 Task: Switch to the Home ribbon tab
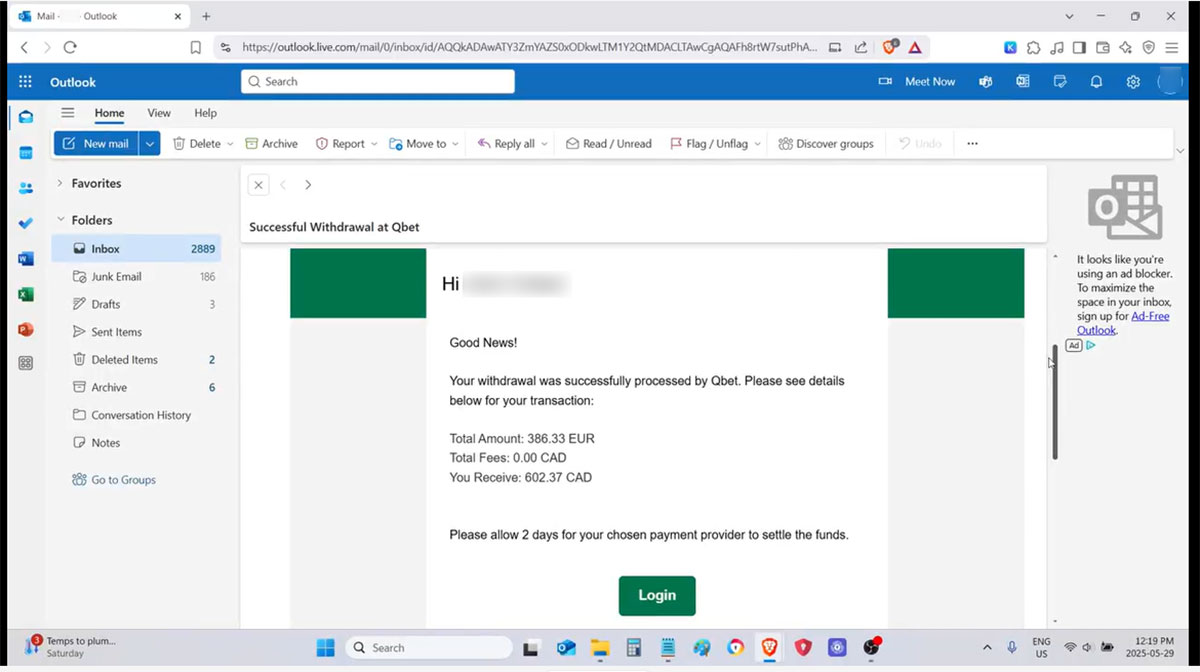pos(109,113)
